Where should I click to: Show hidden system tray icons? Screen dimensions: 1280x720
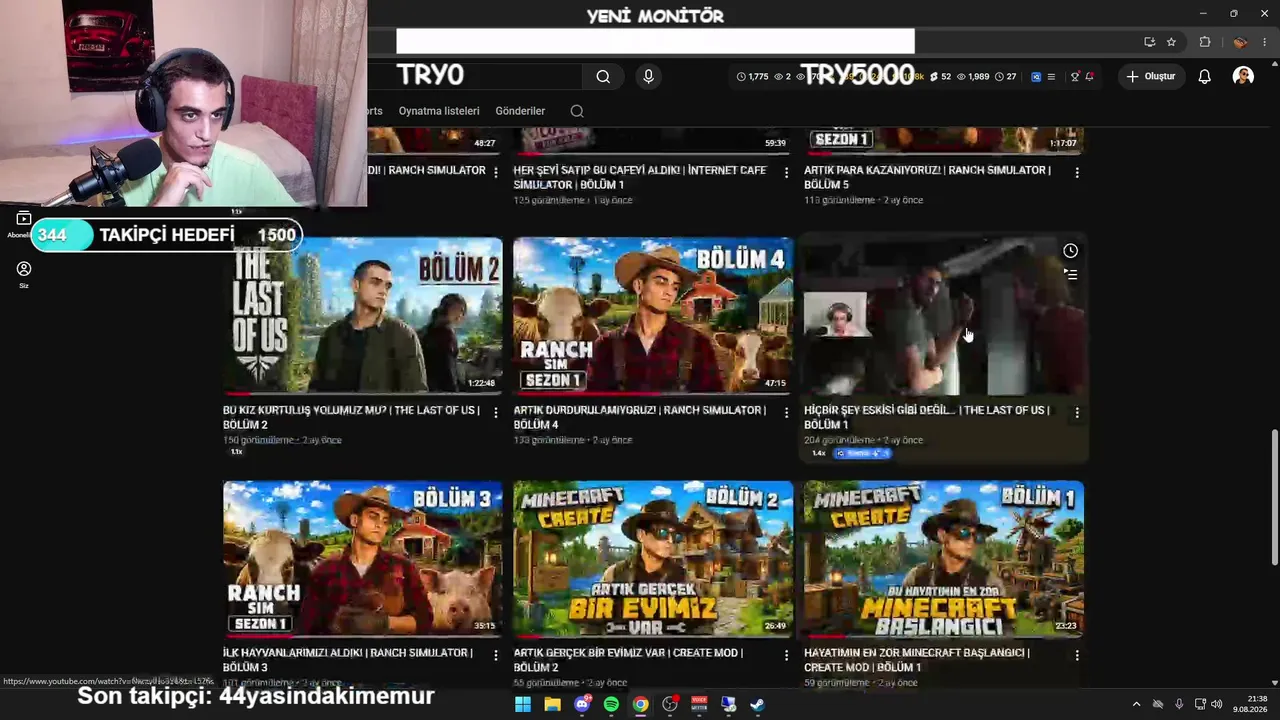(x=1136, y=705)
